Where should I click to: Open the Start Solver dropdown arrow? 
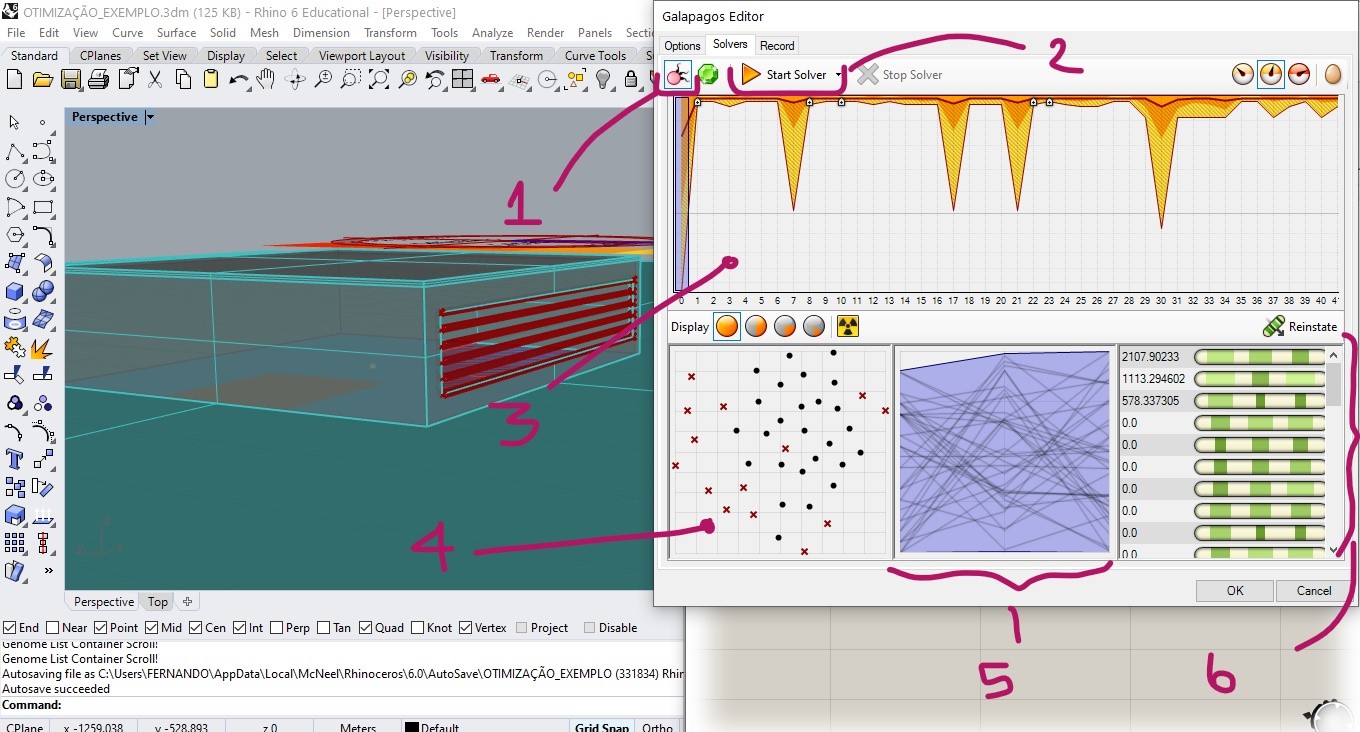pyautogui.click(x=838, y=76)
